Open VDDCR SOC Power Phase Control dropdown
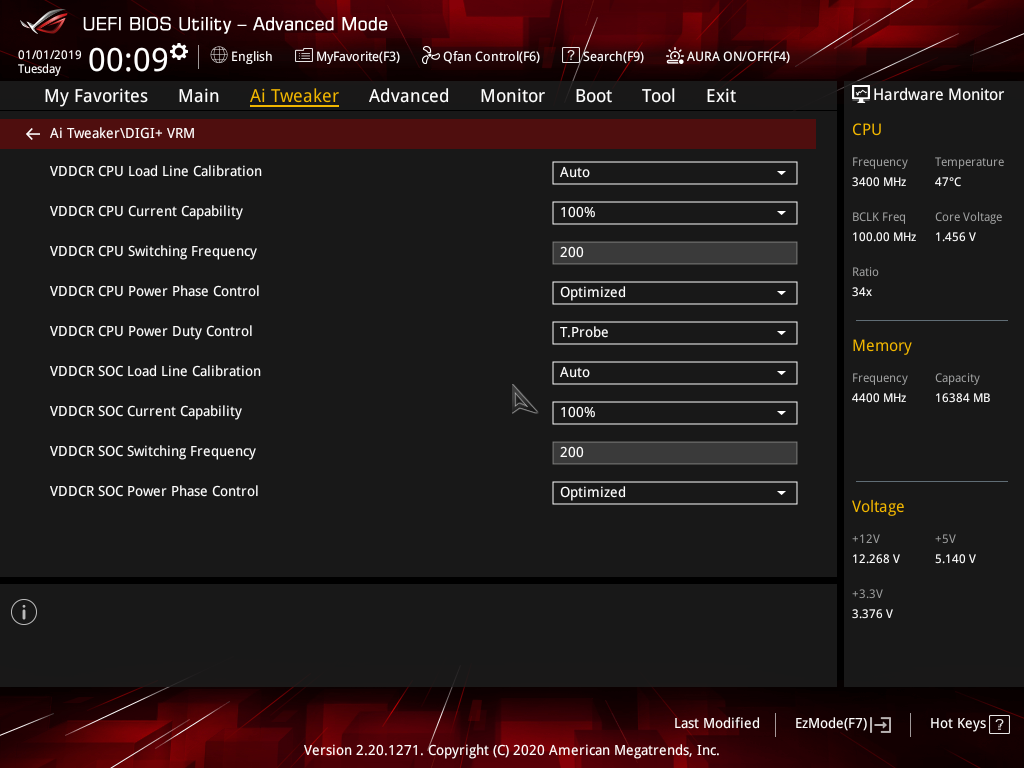1024x768 pixels. [x=675, y=493]
